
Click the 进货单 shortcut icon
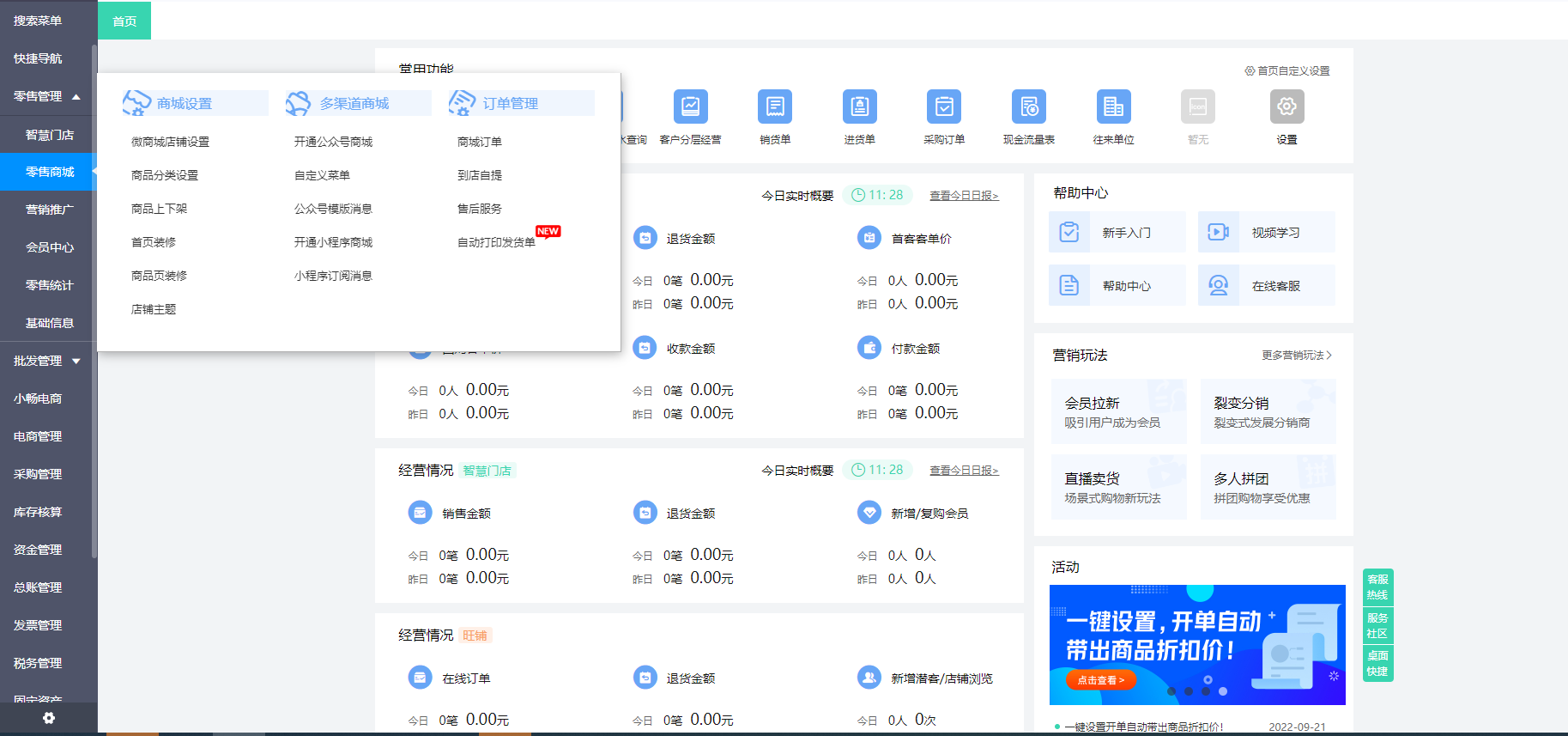859,107
